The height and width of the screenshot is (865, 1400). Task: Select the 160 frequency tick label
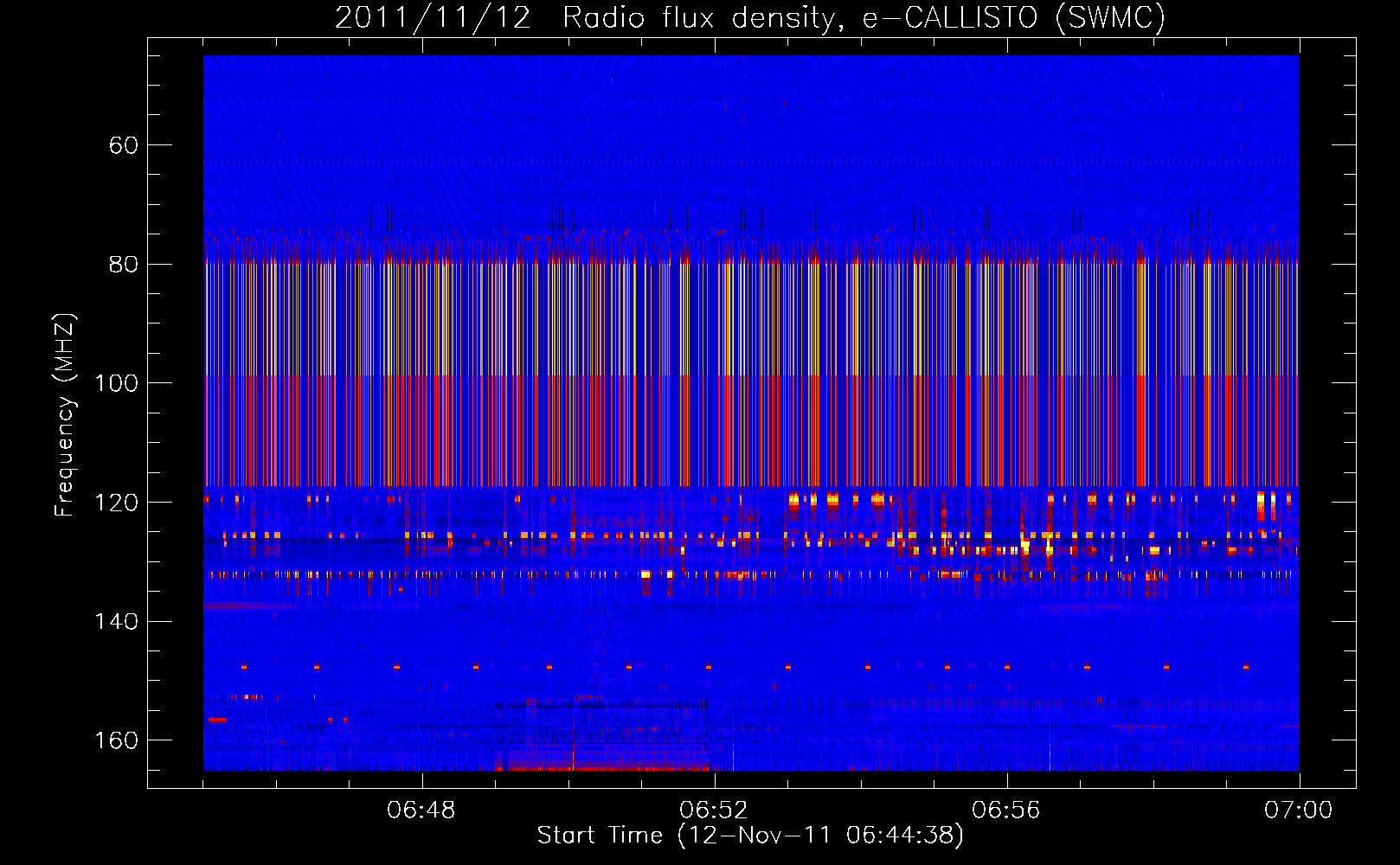click(116, 740)
